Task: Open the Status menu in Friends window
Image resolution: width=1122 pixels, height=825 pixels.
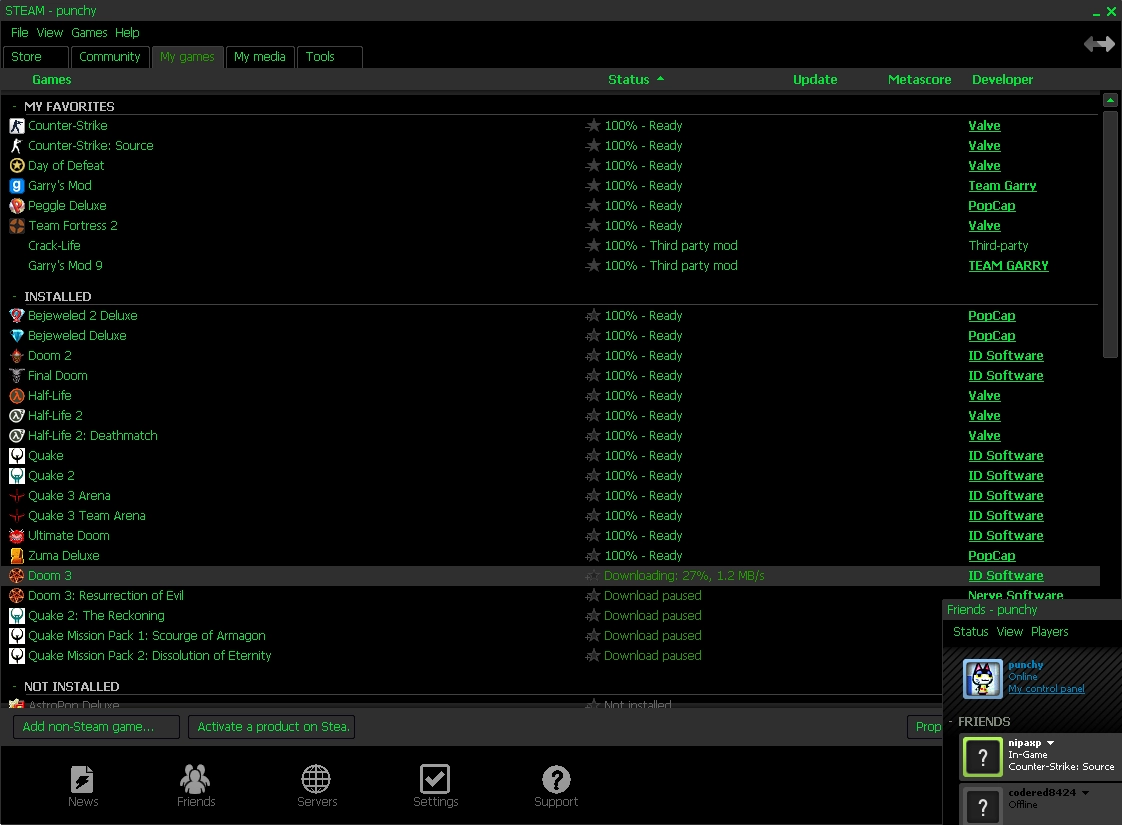Action: 970,632
